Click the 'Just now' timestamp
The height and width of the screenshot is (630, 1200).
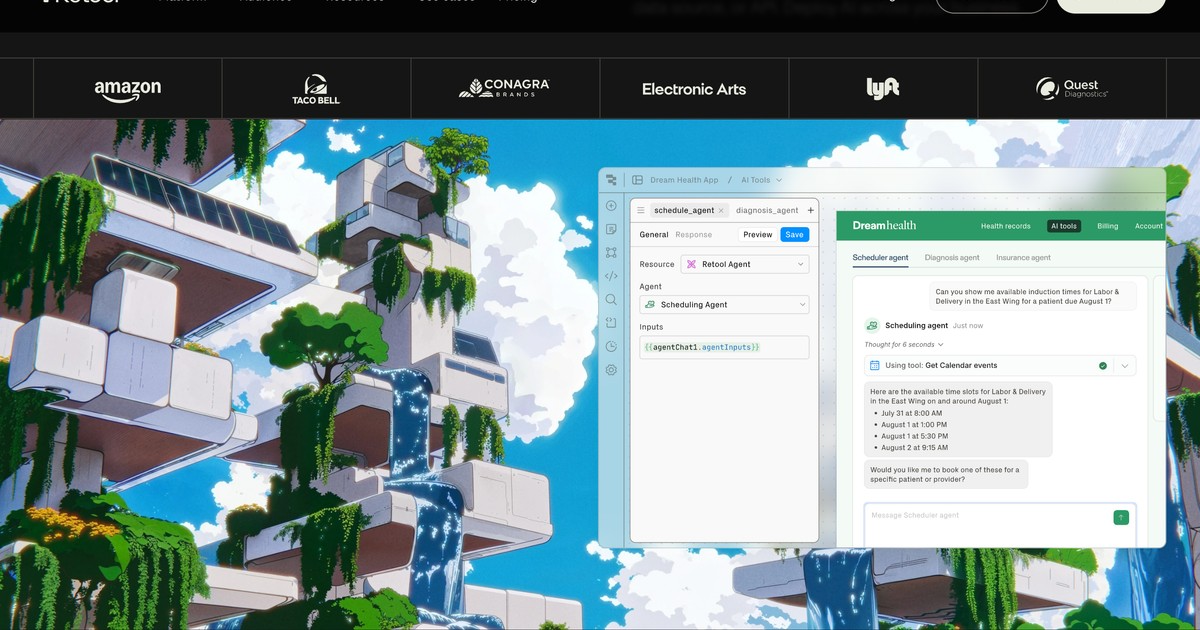968,326
